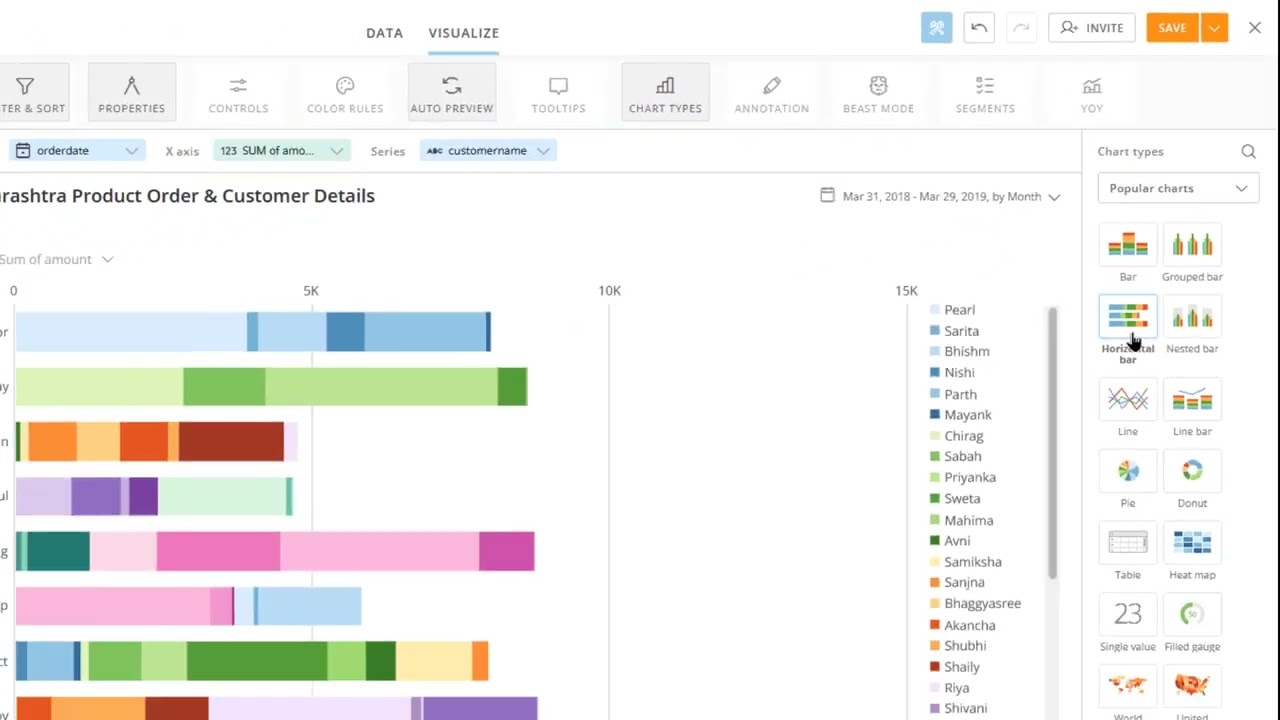
Task: Click Mayank in the legend
Action: click(x=968, y=415)
